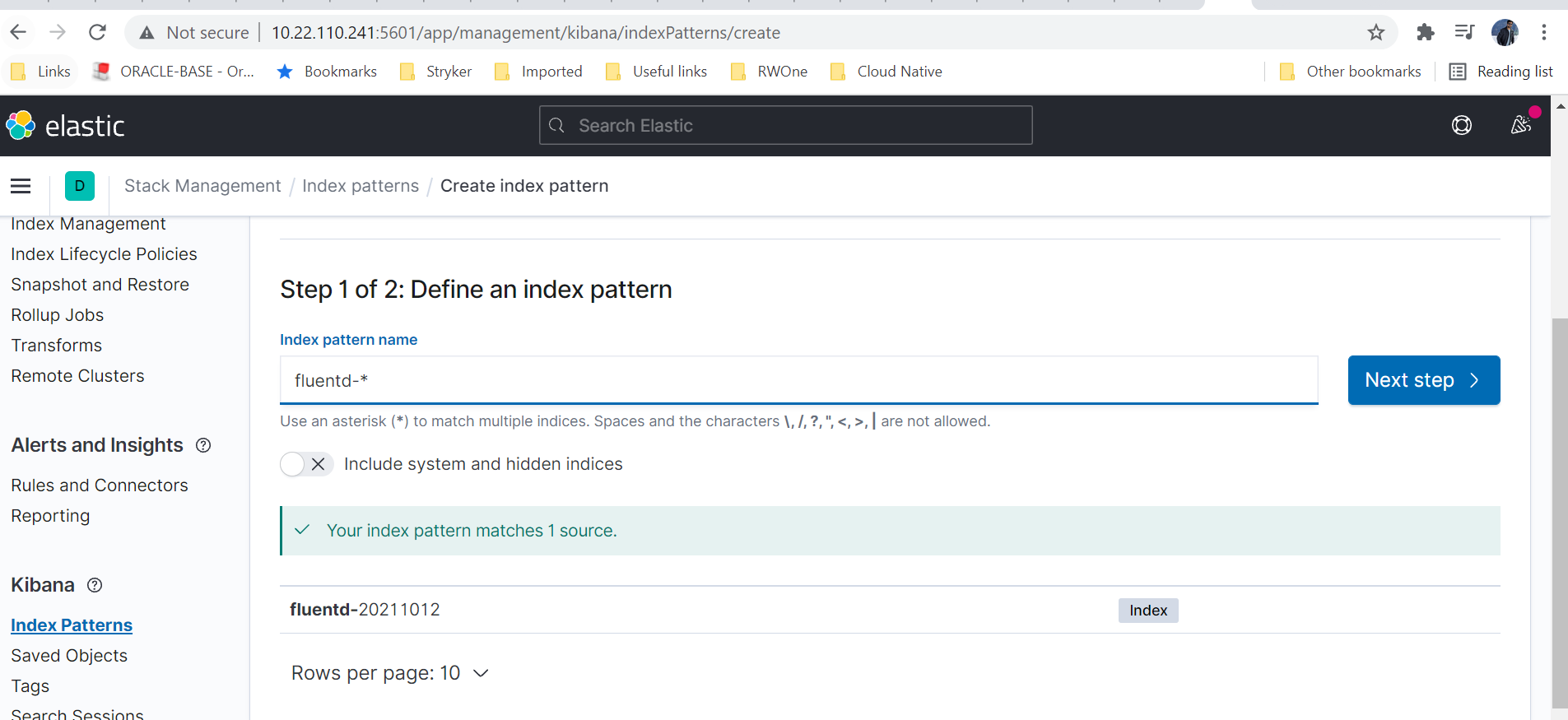The image size is (1568, 720).
Task: Open Index Management in sidebar
Action: [88, 224]
